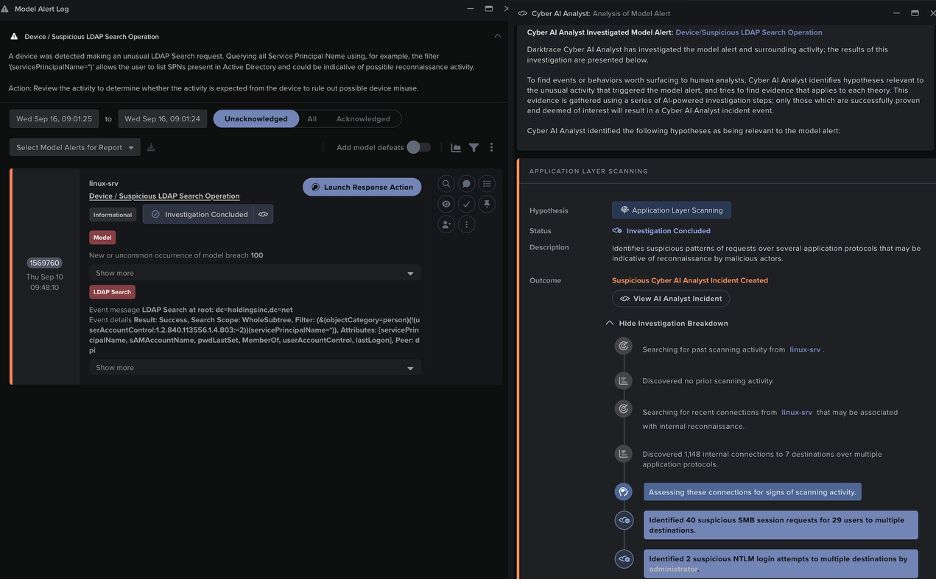Image resolution: width=936 pixels, height=580 pixels.
Task: Click the assign user icon on the alert
Action: tap(446, 224)
